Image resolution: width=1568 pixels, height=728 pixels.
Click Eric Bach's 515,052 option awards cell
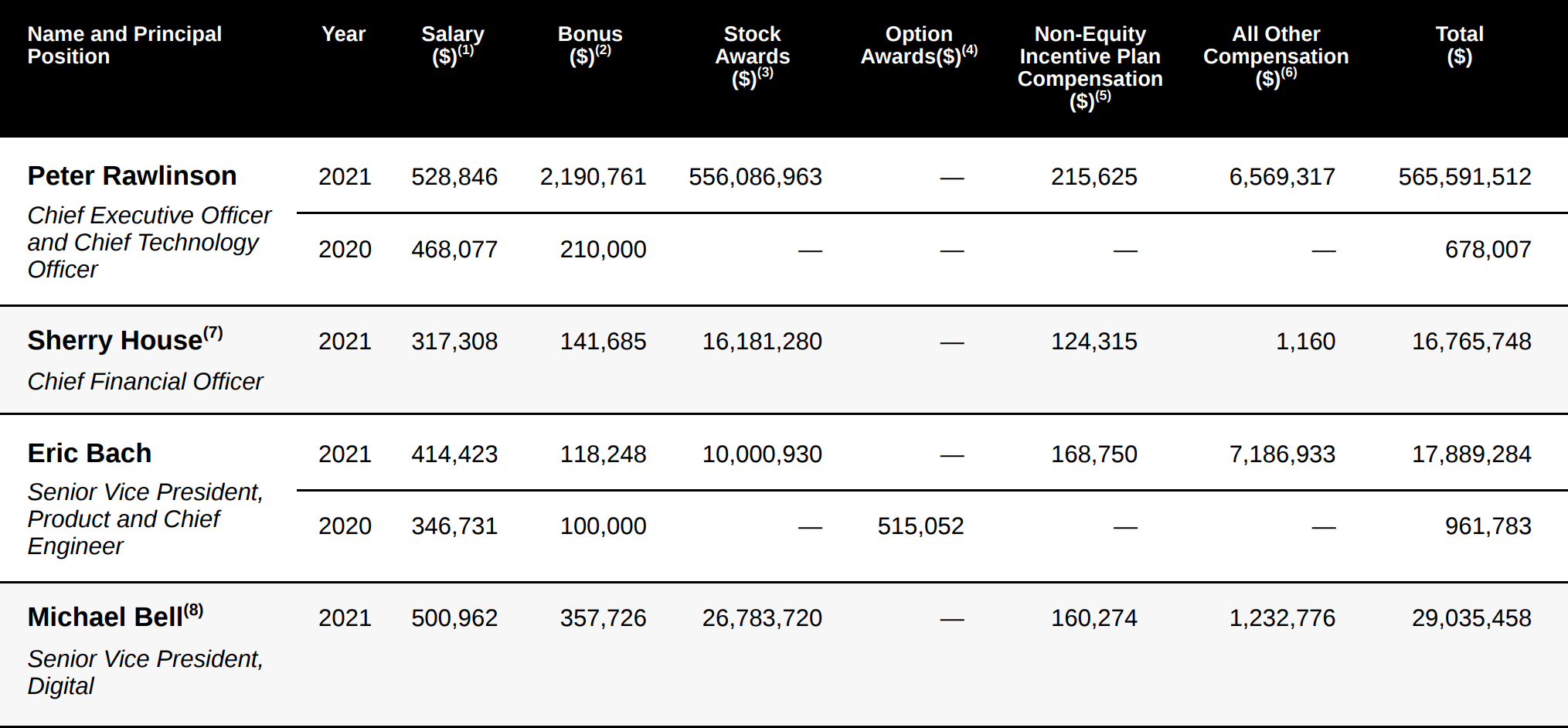pos(920,526)
